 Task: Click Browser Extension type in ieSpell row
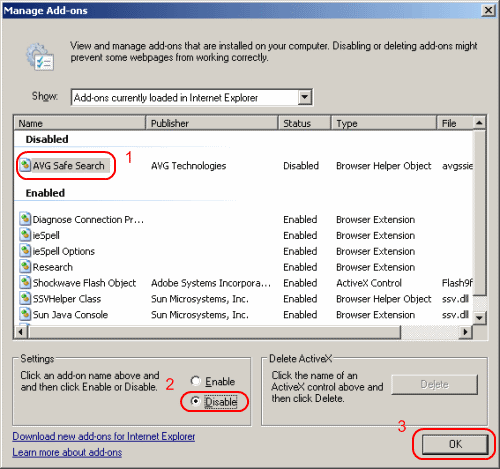click(x=376, y=235)
